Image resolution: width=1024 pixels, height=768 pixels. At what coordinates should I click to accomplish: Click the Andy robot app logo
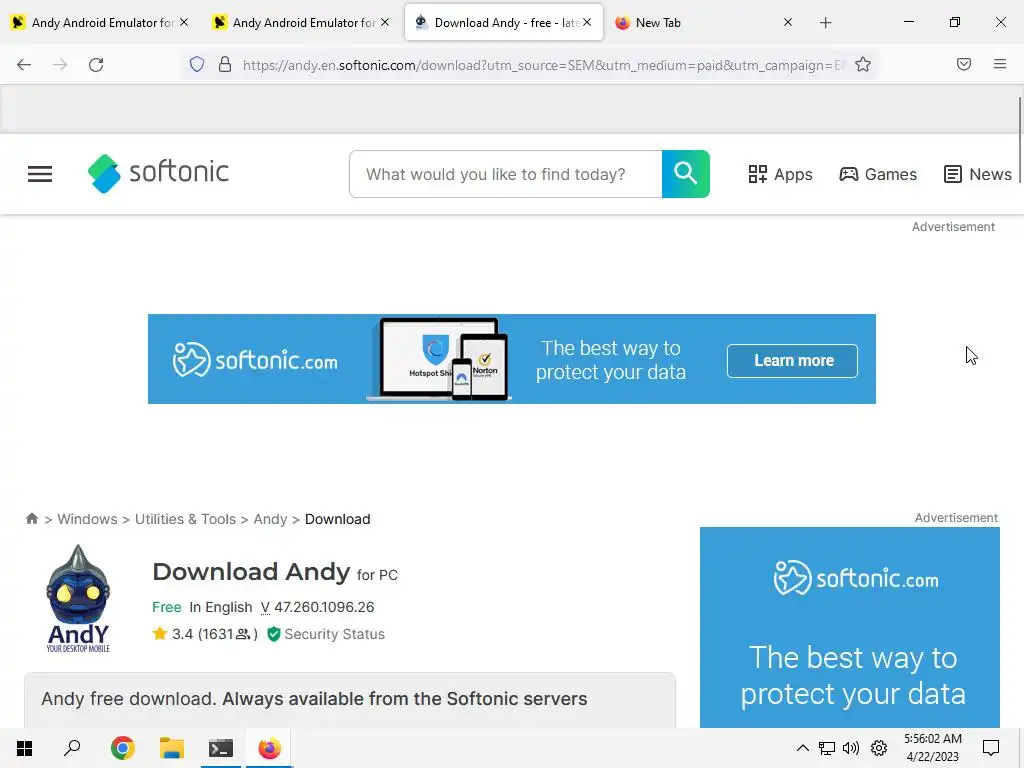pyautogui.click(x=78, y=598)
